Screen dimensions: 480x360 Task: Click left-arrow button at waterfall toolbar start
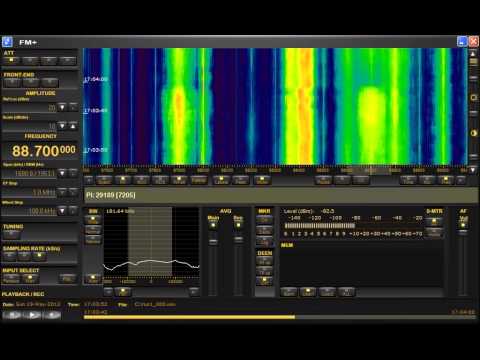tap(89, 181)
